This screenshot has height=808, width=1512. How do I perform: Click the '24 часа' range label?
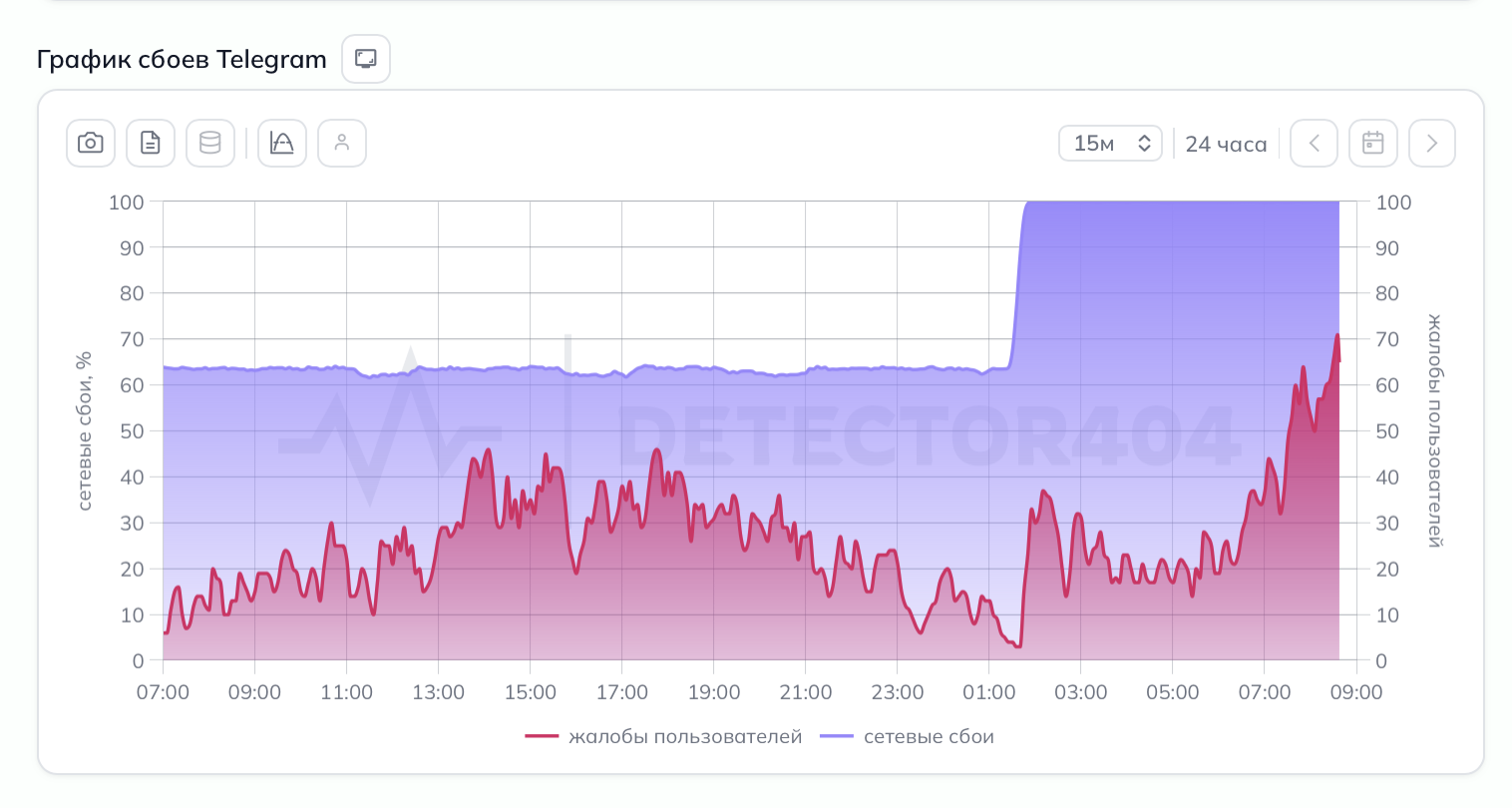click(1226, 145)
